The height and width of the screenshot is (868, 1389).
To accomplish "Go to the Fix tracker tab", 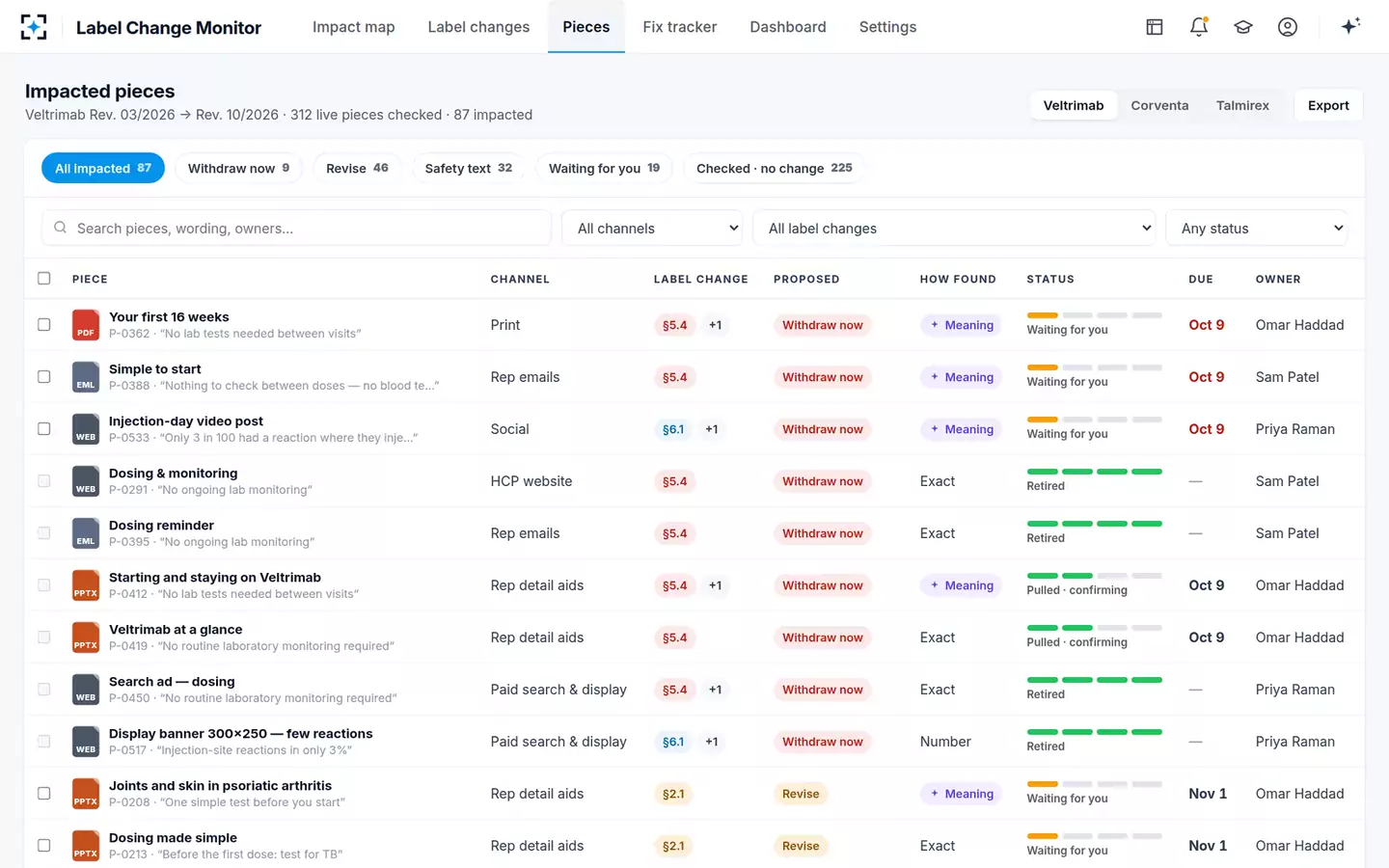I will tap(680, 27).
